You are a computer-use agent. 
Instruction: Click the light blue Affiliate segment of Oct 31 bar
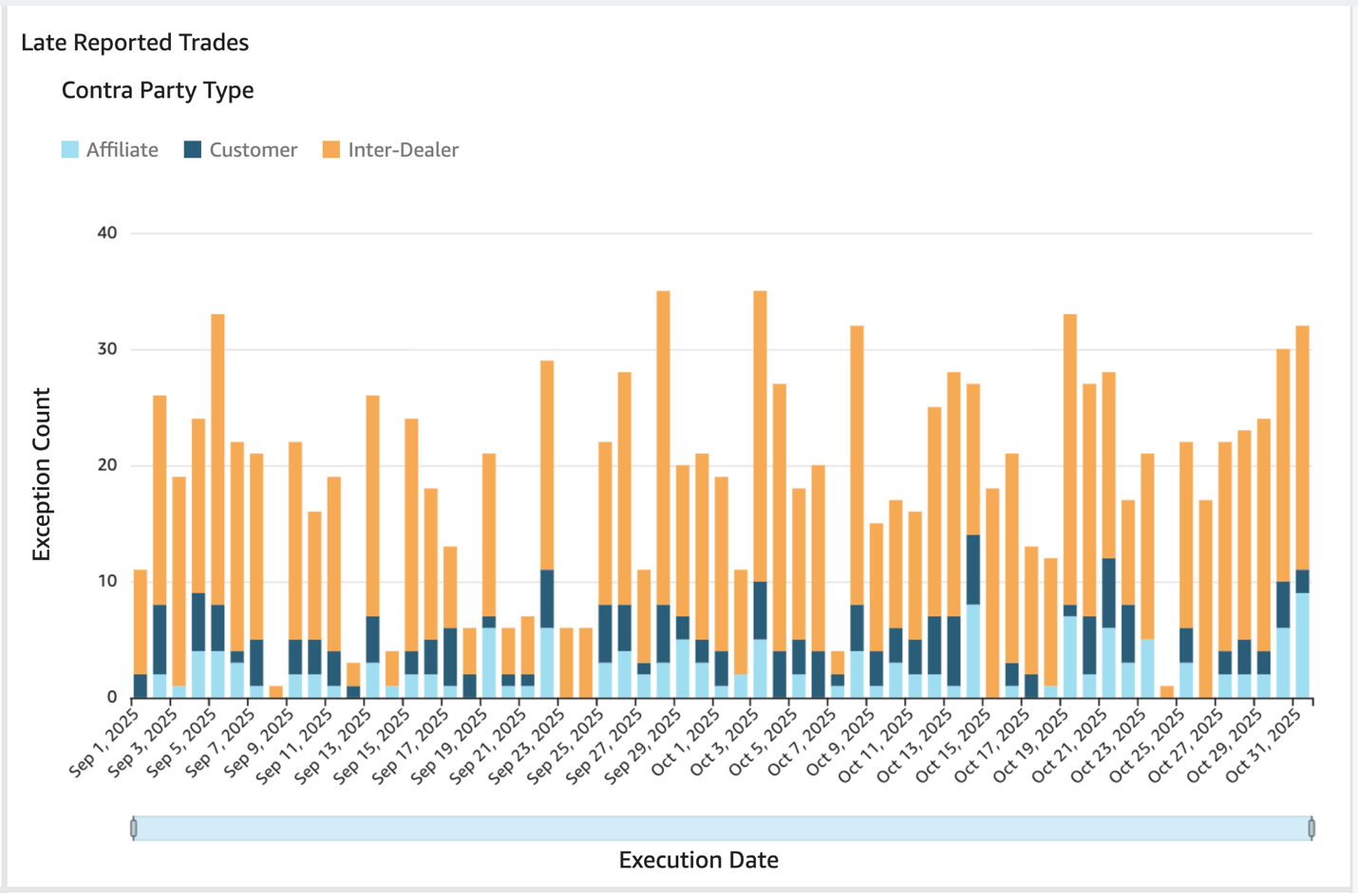click(1302, 645)
